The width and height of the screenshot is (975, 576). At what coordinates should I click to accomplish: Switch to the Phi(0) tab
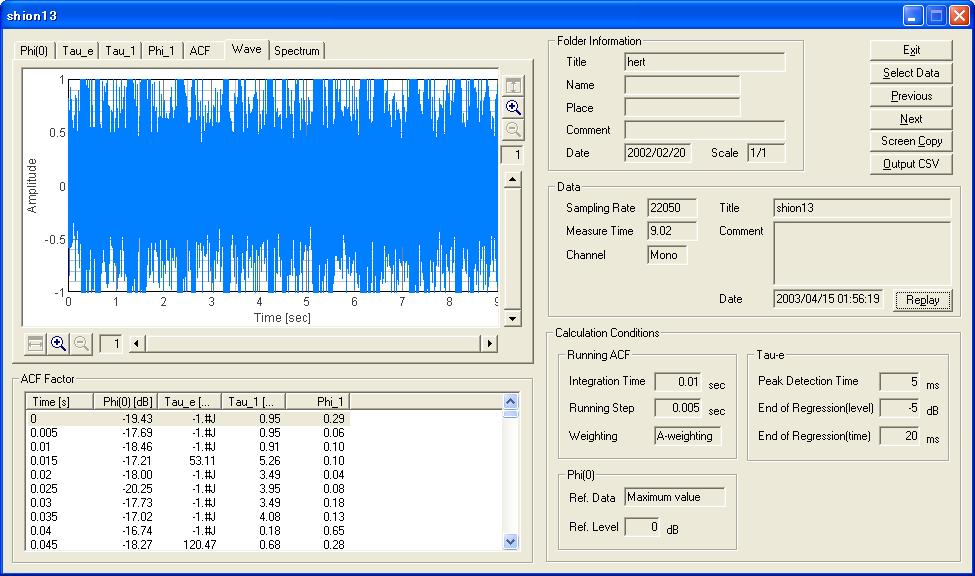(34, 51)
